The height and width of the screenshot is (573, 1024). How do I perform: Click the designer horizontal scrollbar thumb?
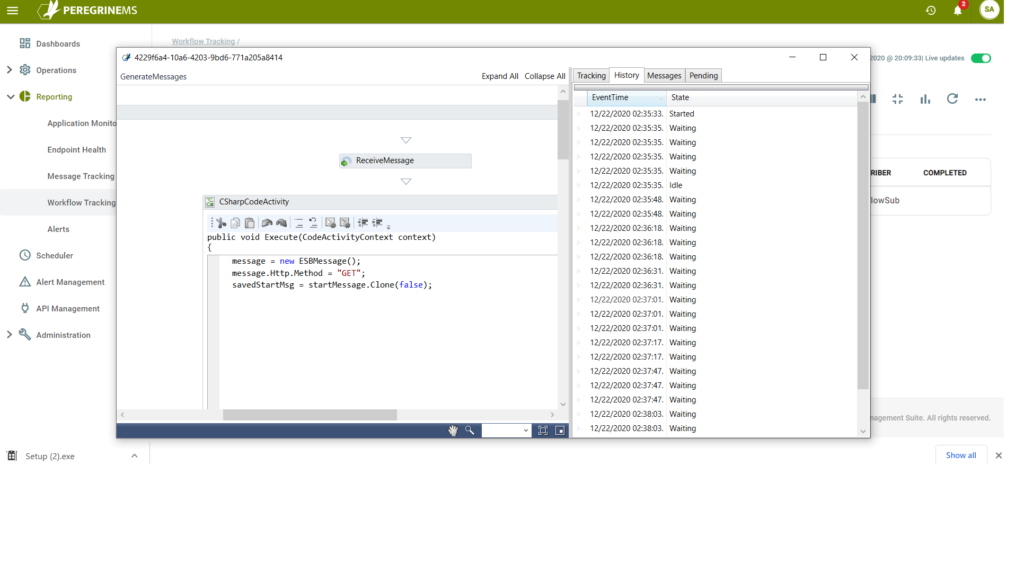(309, 414)
